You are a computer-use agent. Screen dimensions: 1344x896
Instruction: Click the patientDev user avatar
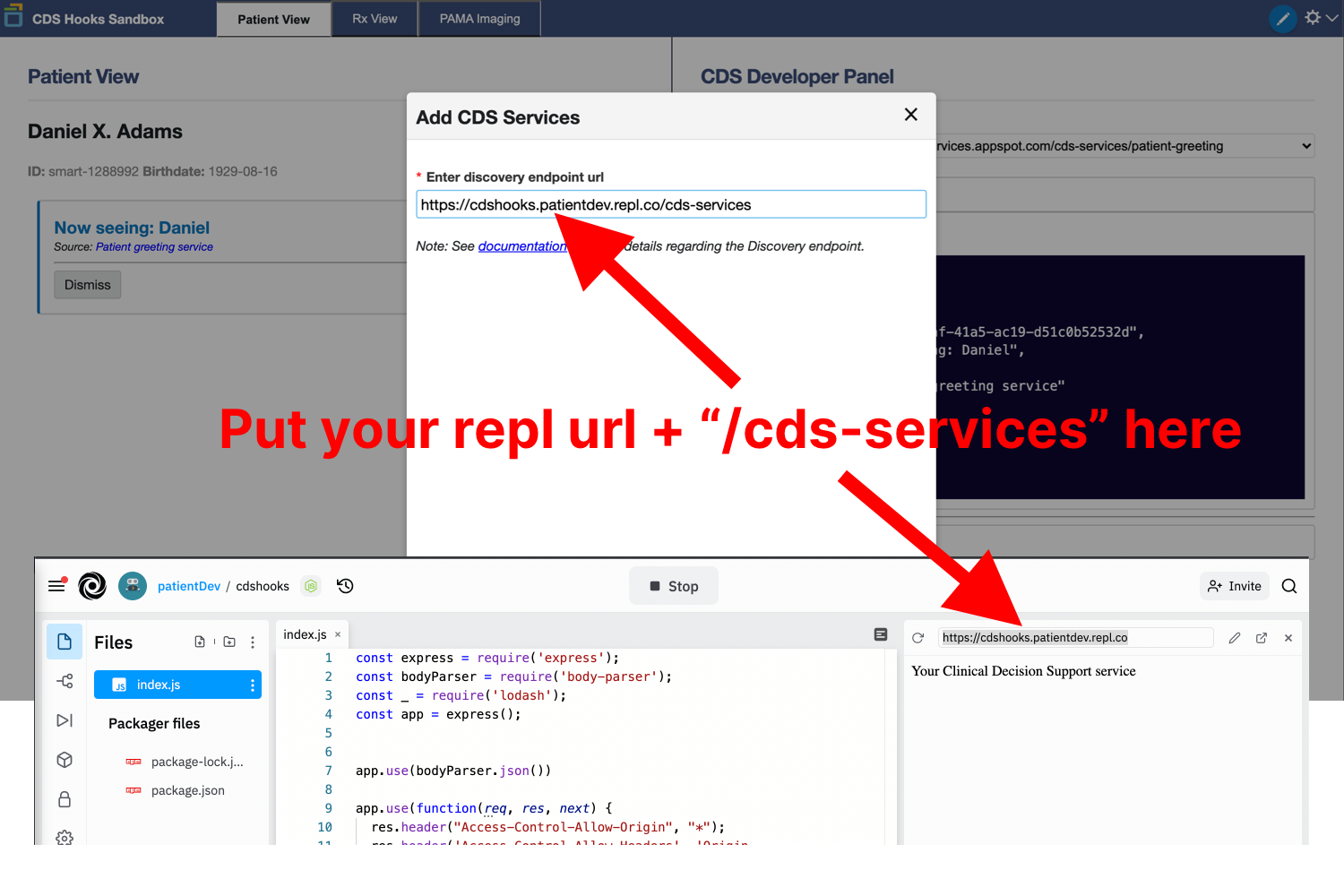pos(133,586)
